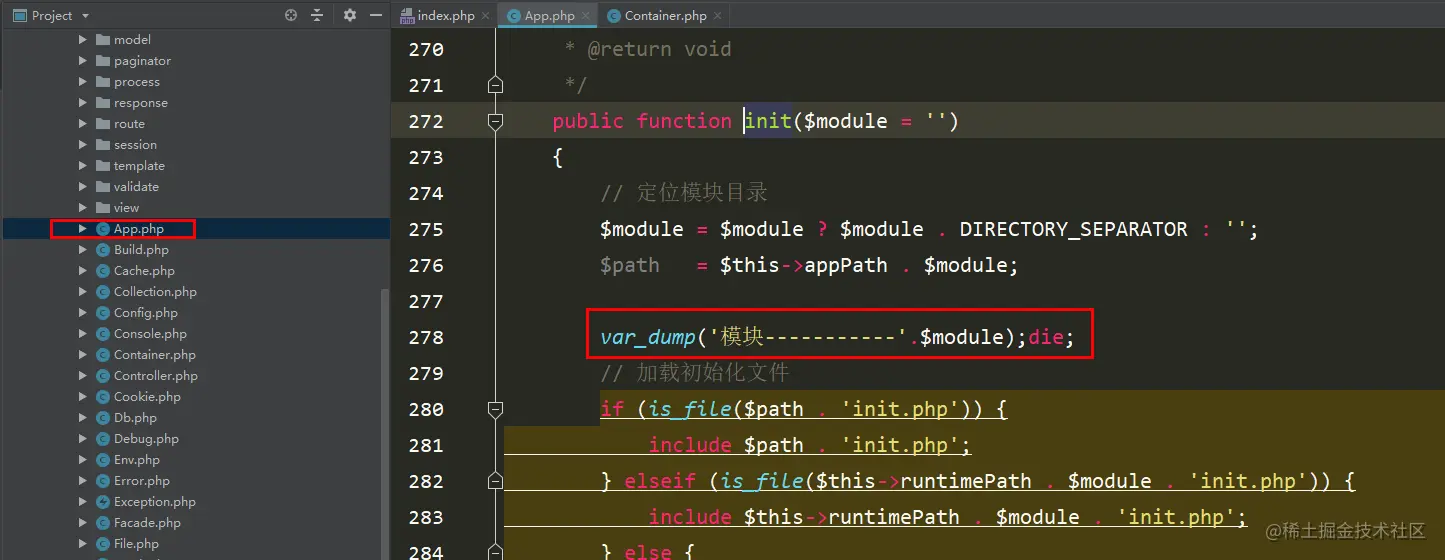
Task: Close the App.php tab
Action: pyautogui.click(x=586, y=16)
